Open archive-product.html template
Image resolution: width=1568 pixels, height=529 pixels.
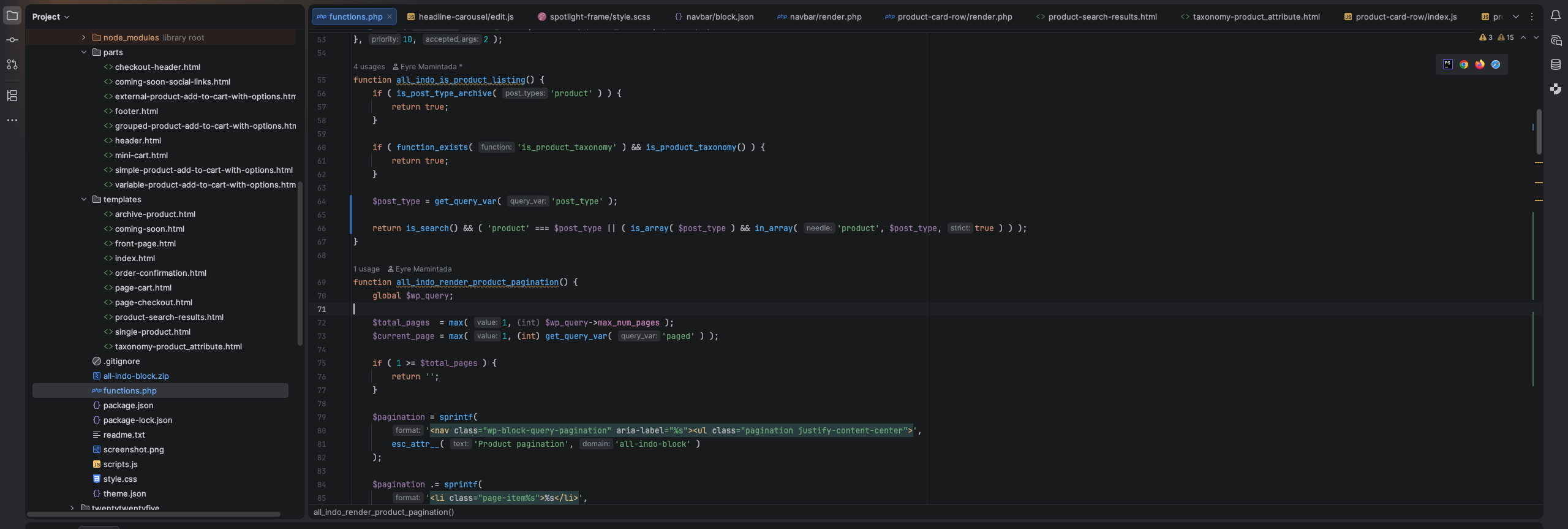coord(155,214)
